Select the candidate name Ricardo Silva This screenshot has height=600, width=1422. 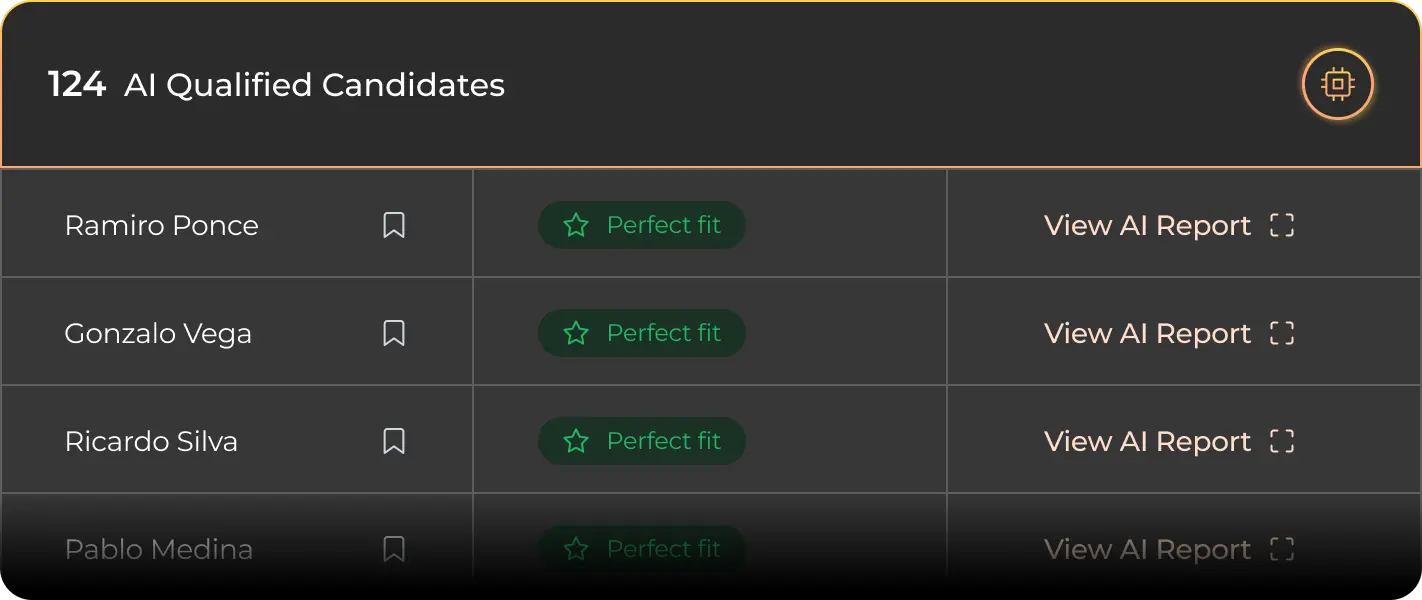pos(151,442)
